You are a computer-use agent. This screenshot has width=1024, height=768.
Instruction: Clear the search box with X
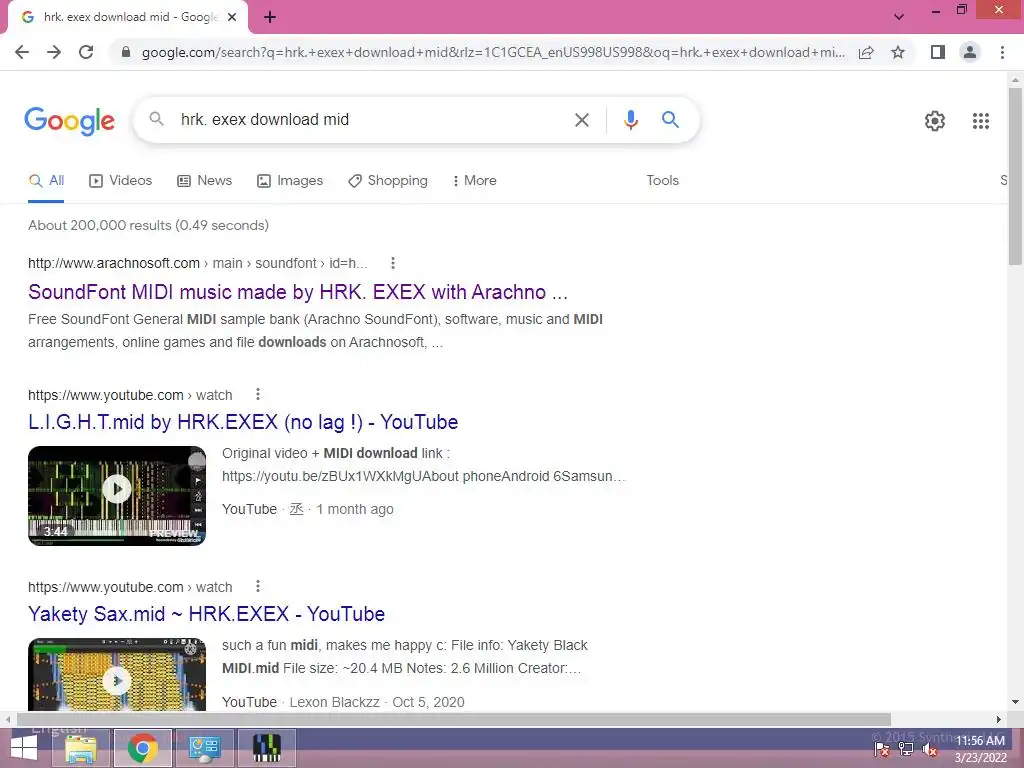[x=581, y=120]
